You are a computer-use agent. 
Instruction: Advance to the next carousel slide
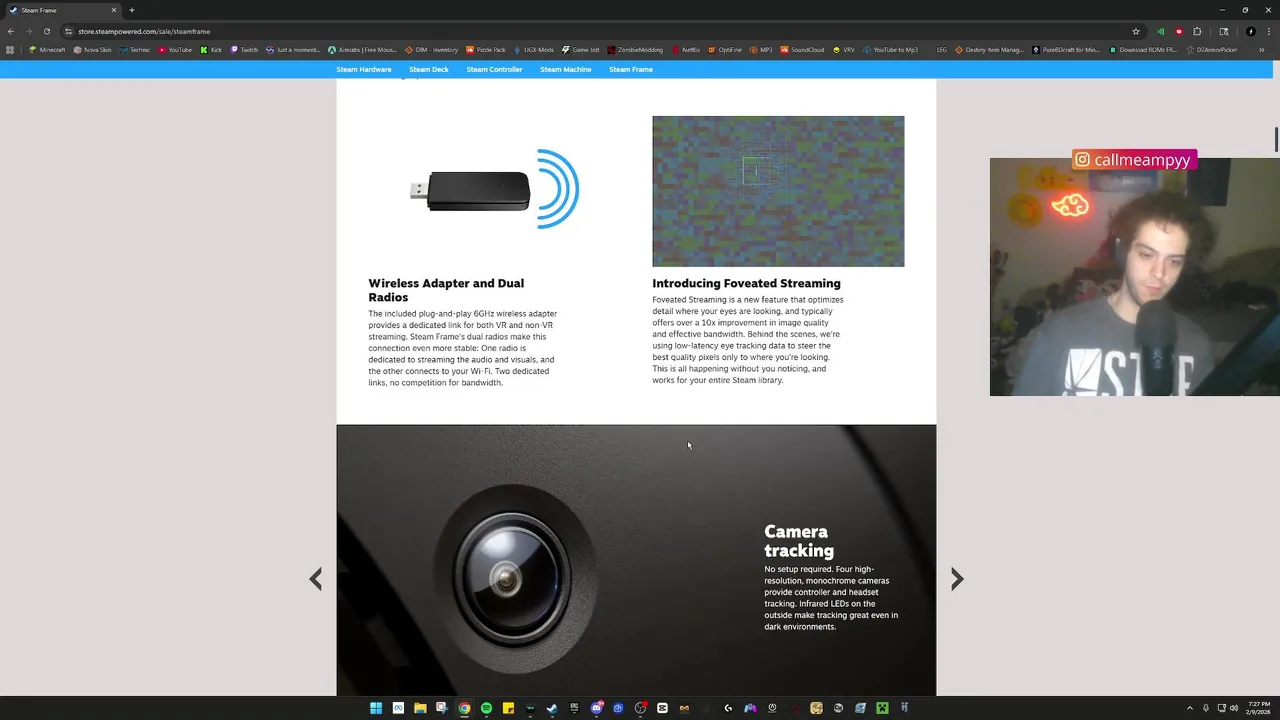click(x=957, y=579)
